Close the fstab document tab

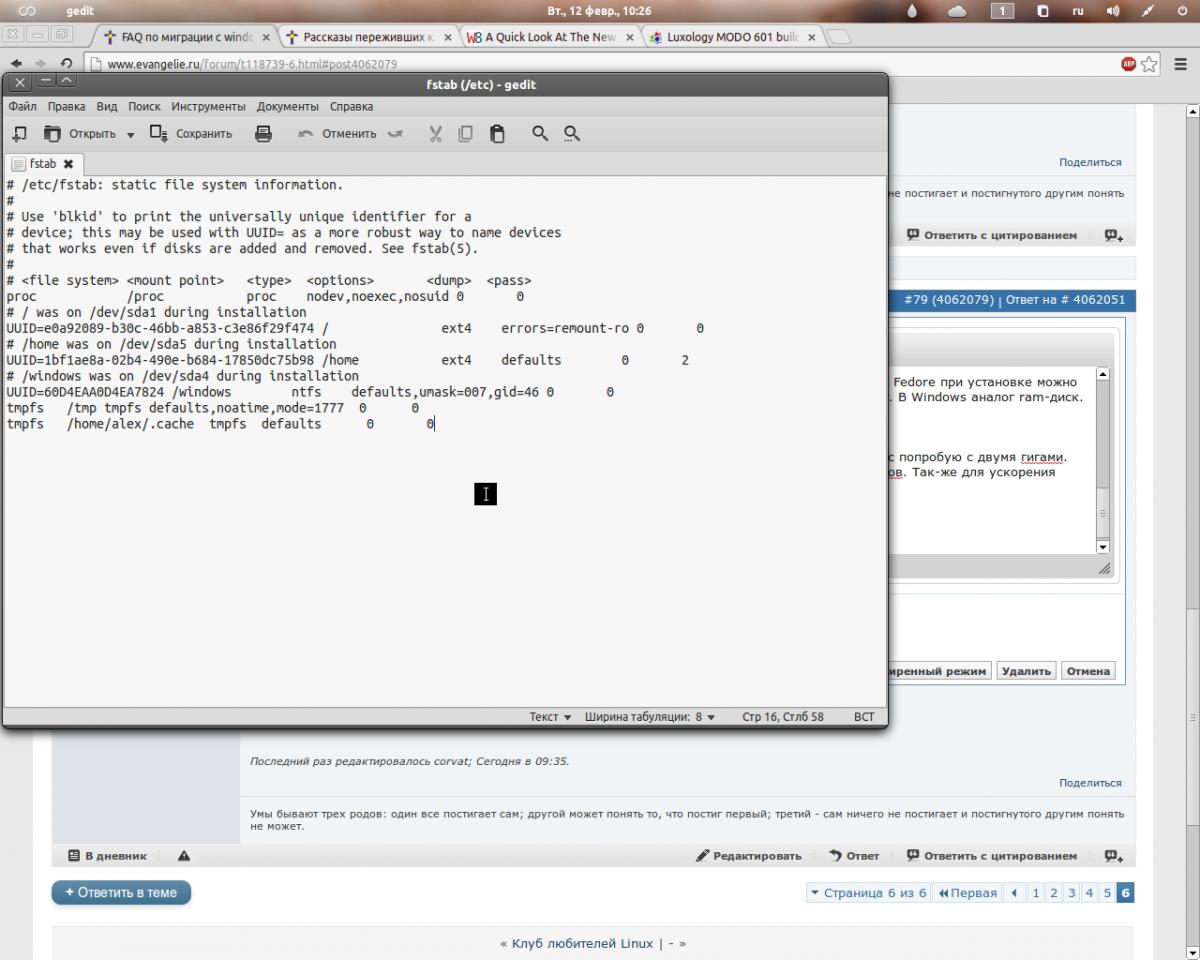tap(68, 163)
